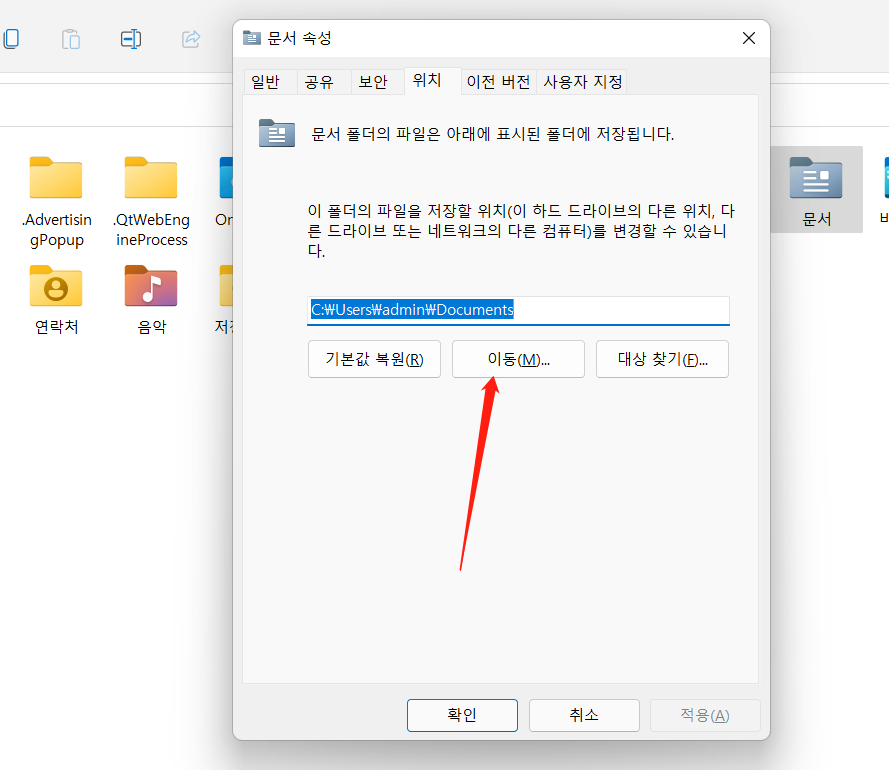Click the 기본값 복원 restore defaults button
The height and width of the screenshot is (770, 889).
pyautogui.click(x=374, y=359)
